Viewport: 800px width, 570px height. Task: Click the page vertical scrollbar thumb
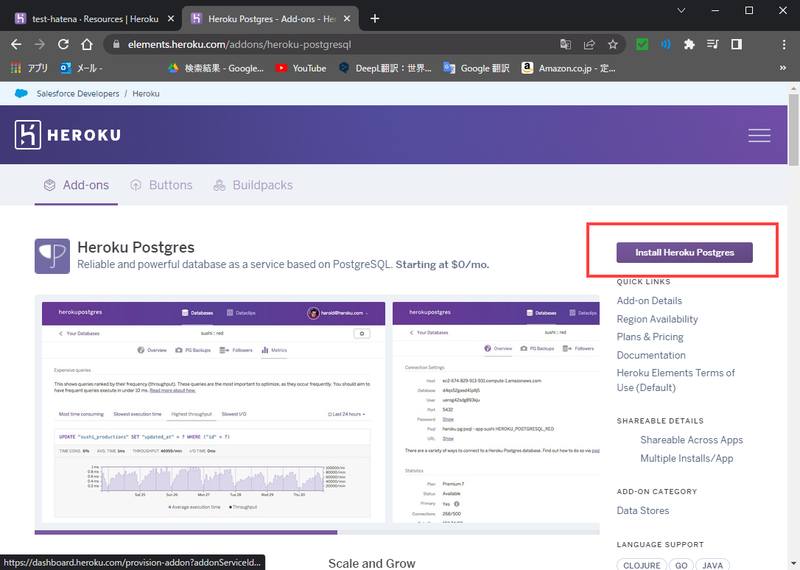[793, 129]
